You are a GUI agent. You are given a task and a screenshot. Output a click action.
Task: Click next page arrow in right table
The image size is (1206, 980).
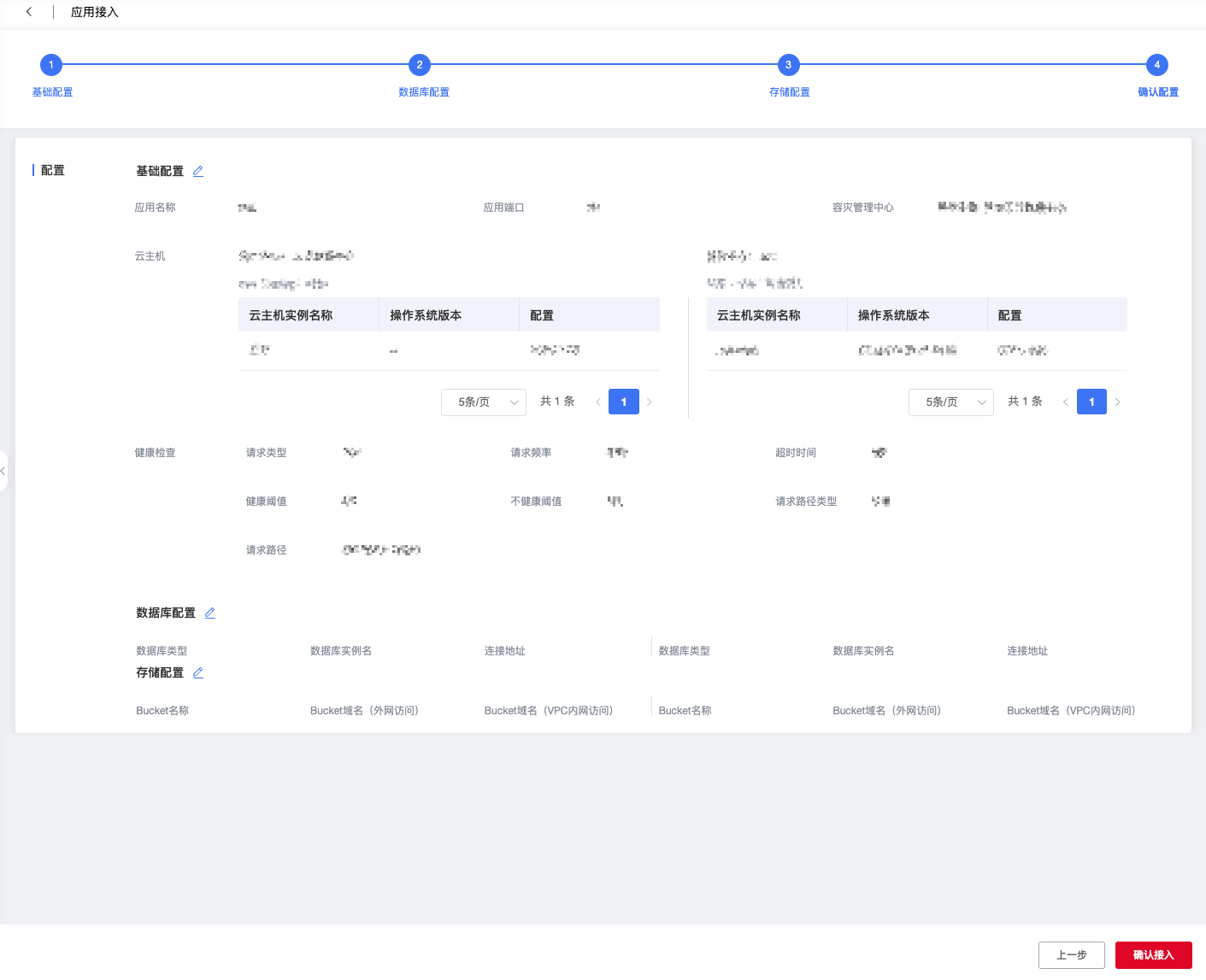[1117, 402]
